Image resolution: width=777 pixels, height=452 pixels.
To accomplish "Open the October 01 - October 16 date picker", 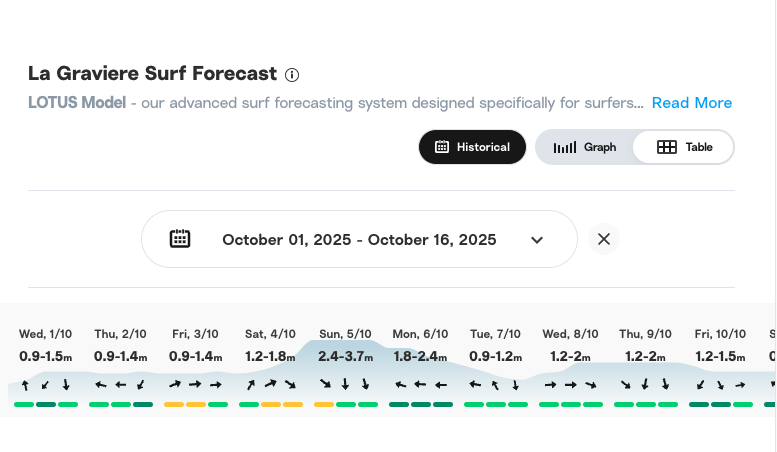I will [x=359, y=240].
